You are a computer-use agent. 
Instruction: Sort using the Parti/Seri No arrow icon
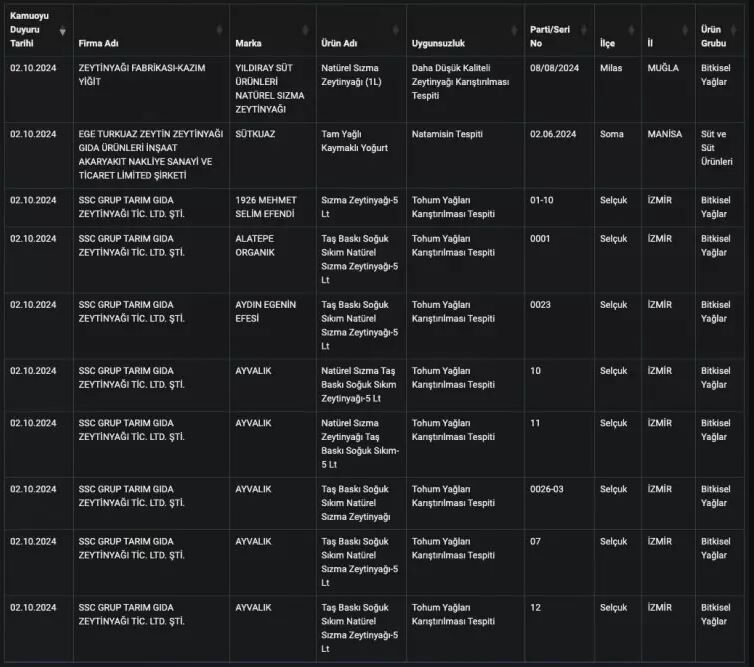[585, 31]
